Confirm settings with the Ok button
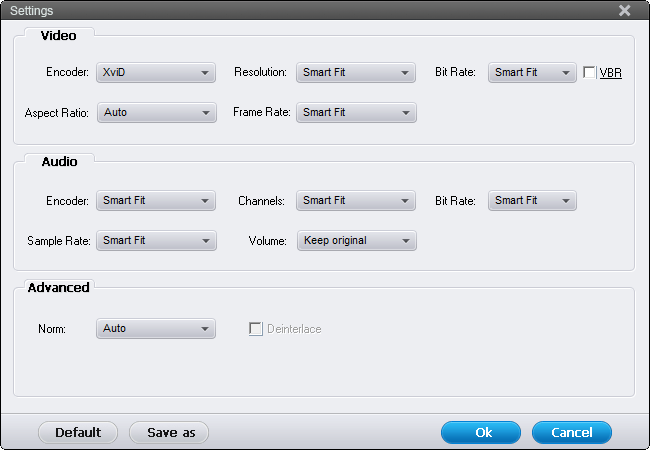This screenshot has height=450, width=650. click(x=481, y=433)
